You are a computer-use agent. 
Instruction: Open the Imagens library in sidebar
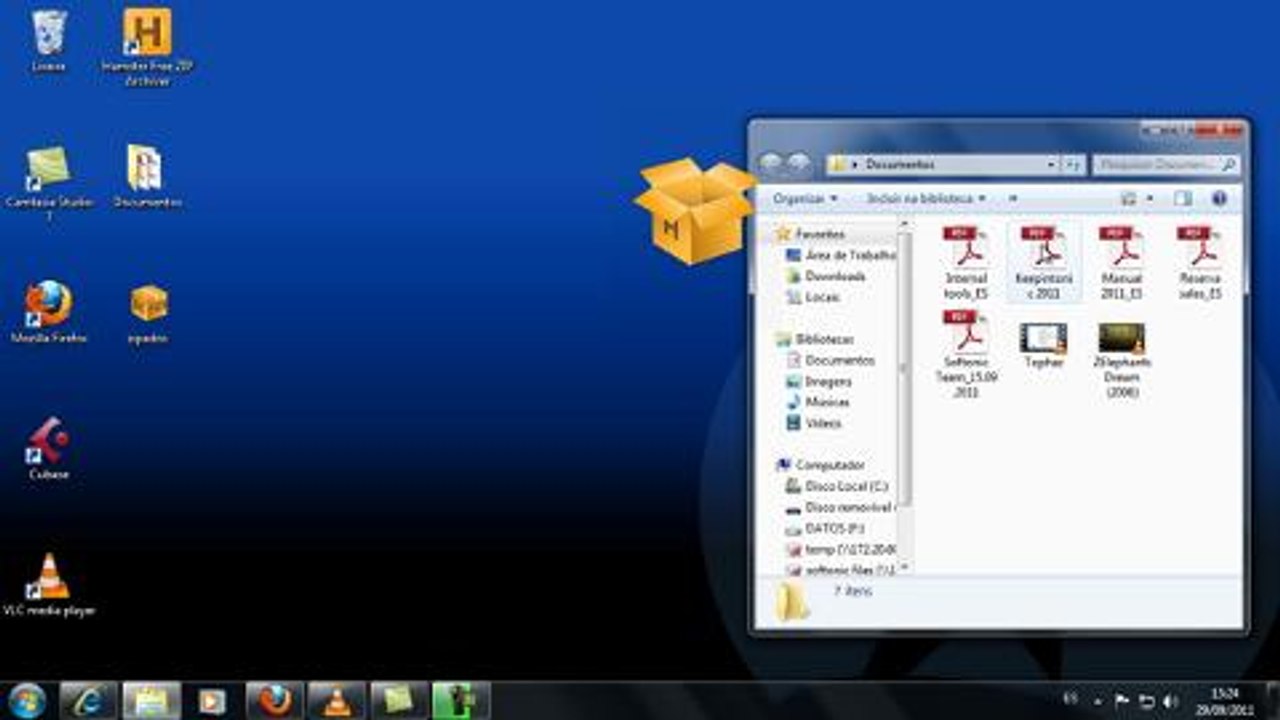point(819,381)
